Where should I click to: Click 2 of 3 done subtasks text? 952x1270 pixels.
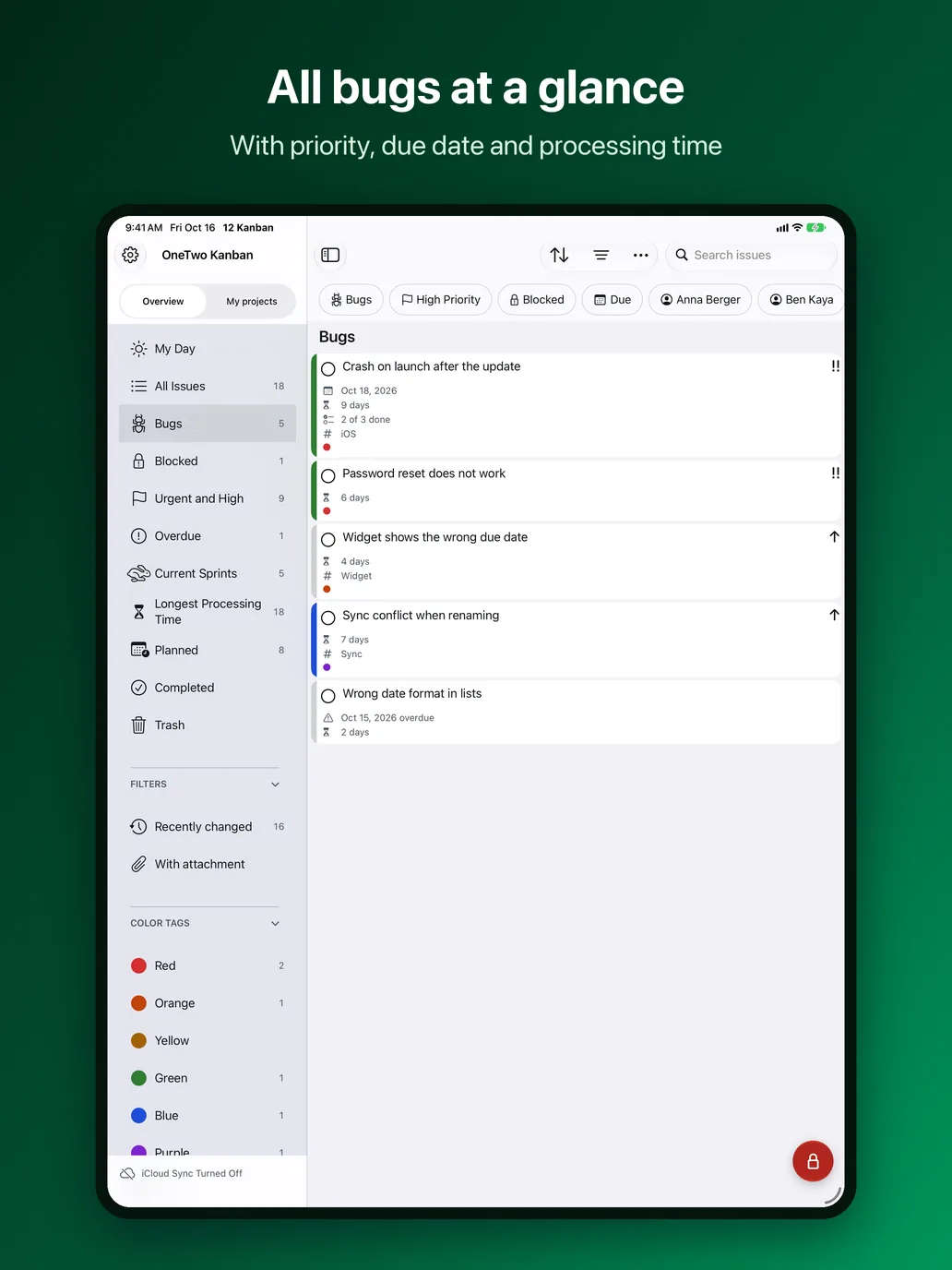click(365, 420)
